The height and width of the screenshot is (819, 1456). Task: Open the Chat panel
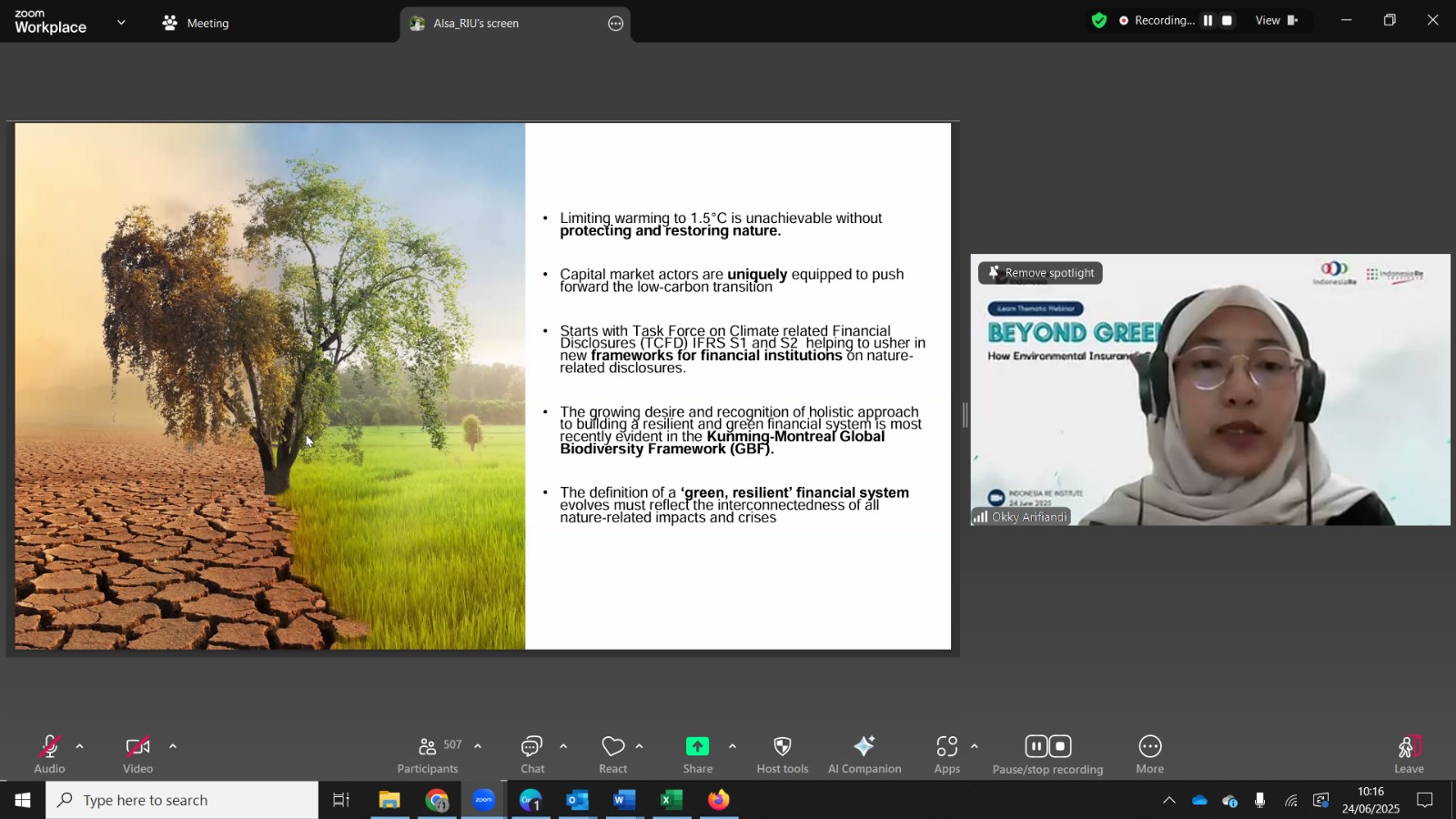coord(532,747)
